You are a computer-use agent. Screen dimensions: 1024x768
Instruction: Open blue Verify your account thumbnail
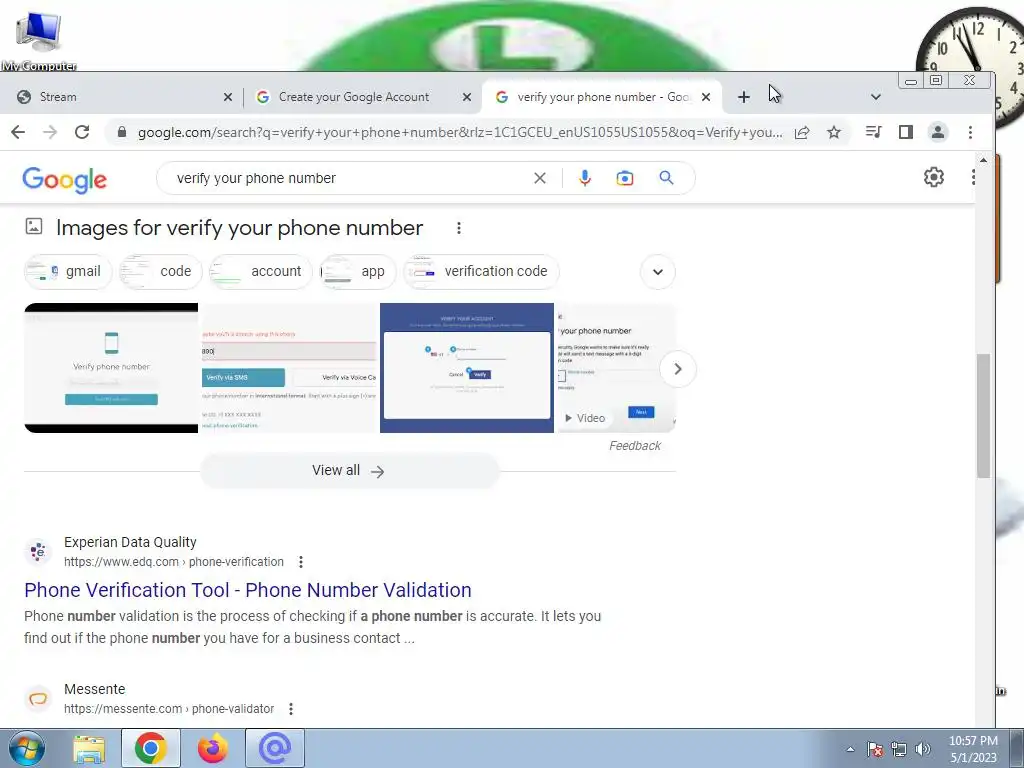point(467,368)
